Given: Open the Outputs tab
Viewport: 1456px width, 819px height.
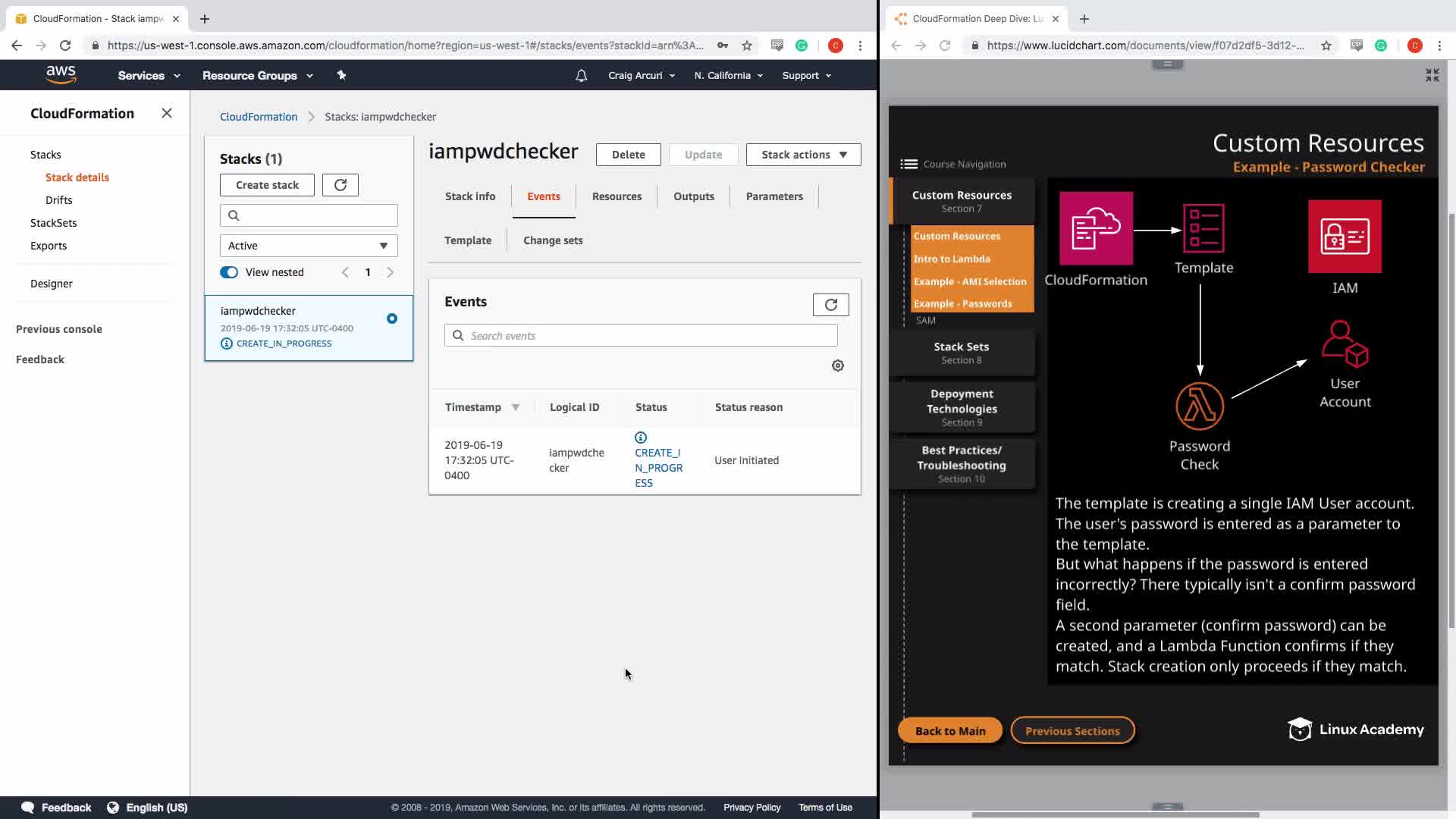Looking at the screenshot, I should (x=693, y=196).
